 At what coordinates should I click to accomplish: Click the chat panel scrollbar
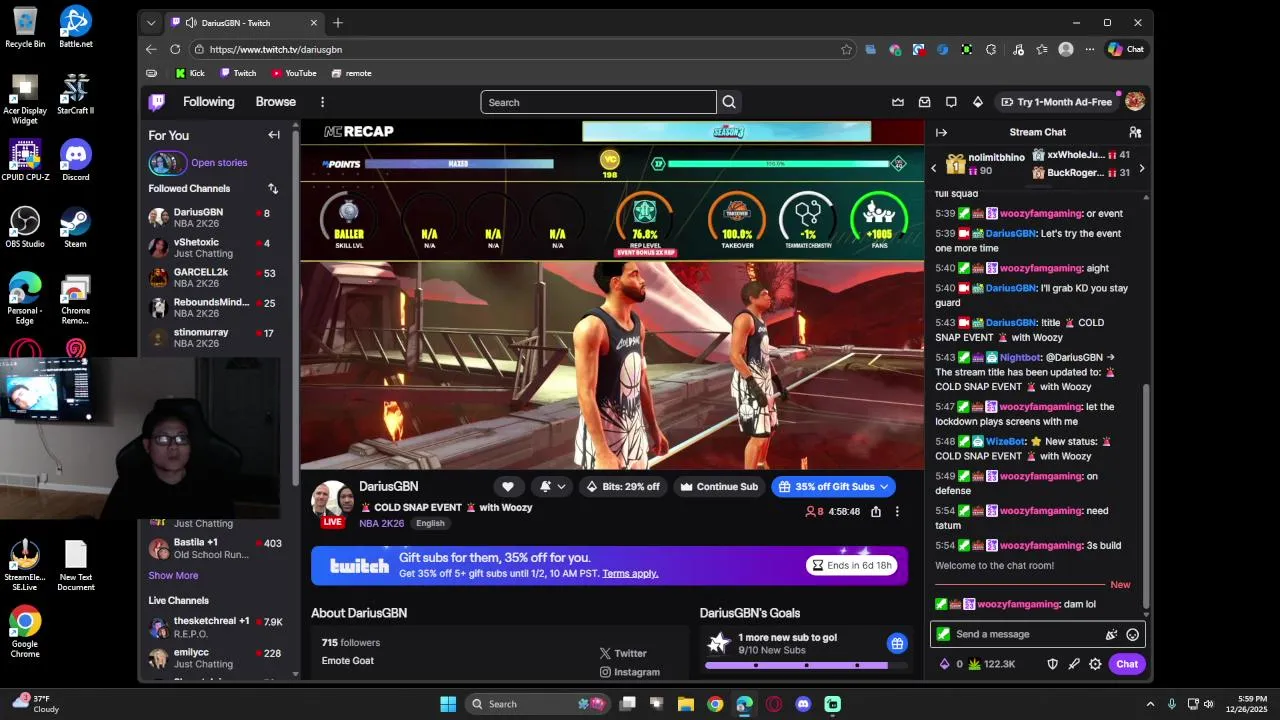(x=1146, y=495)
